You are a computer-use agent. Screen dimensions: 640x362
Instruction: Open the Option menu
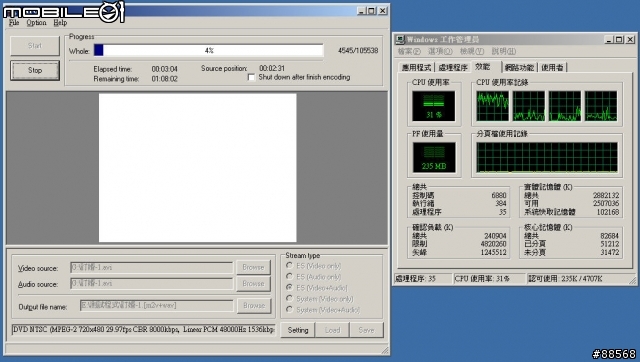(x=36, y=23)
